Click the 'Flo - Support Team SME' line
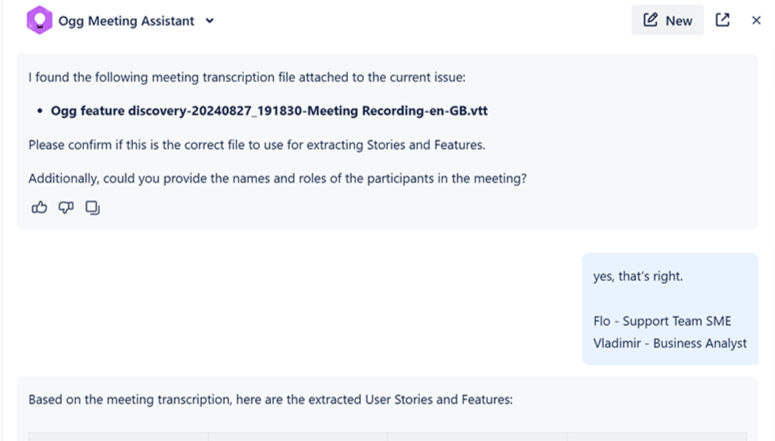Viewport: 775px width, 441px height. [x=662, y=321]
